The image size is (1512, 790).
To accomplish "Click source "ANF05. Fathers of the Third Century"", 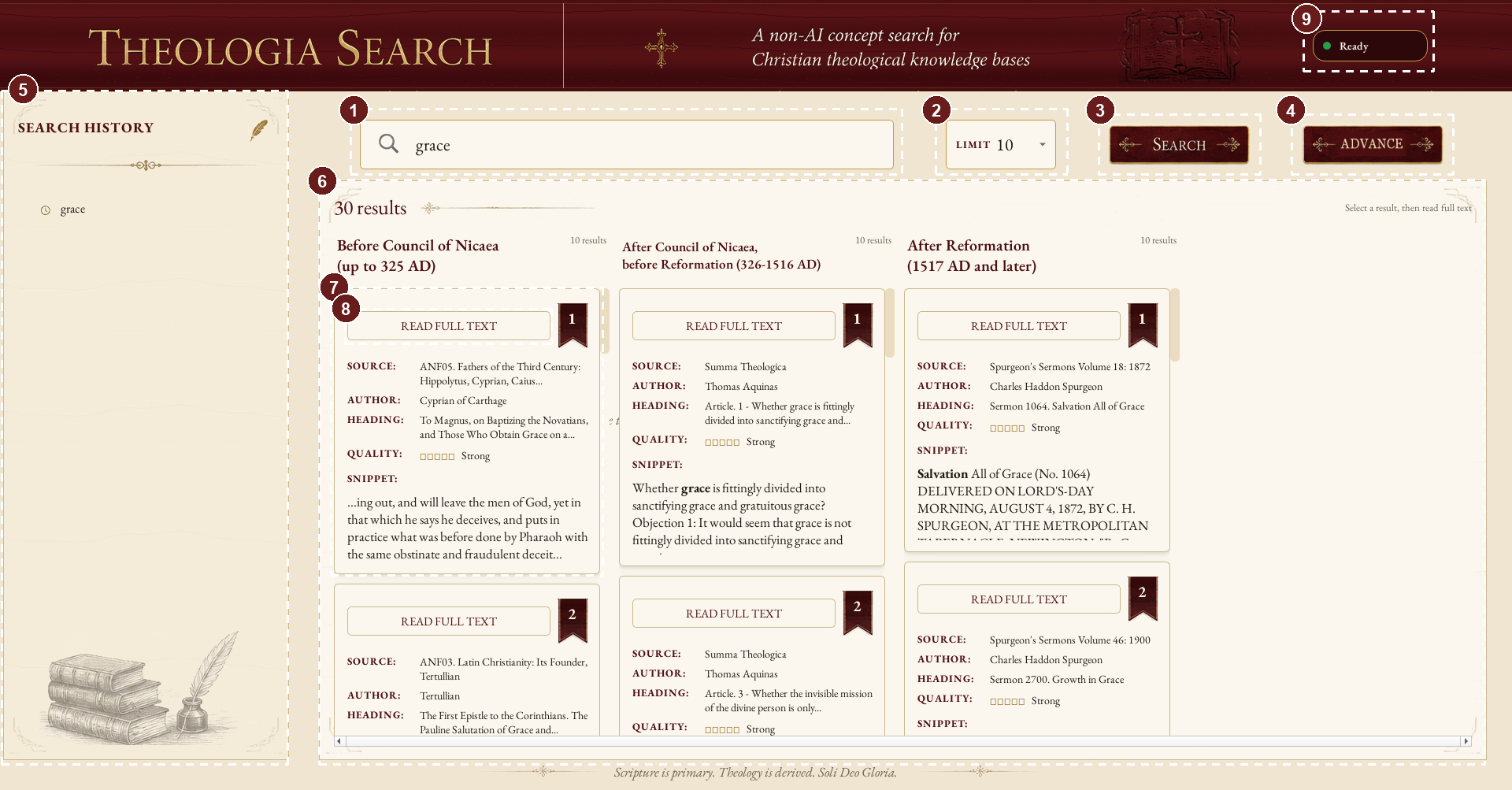I will tap(500, 374).
